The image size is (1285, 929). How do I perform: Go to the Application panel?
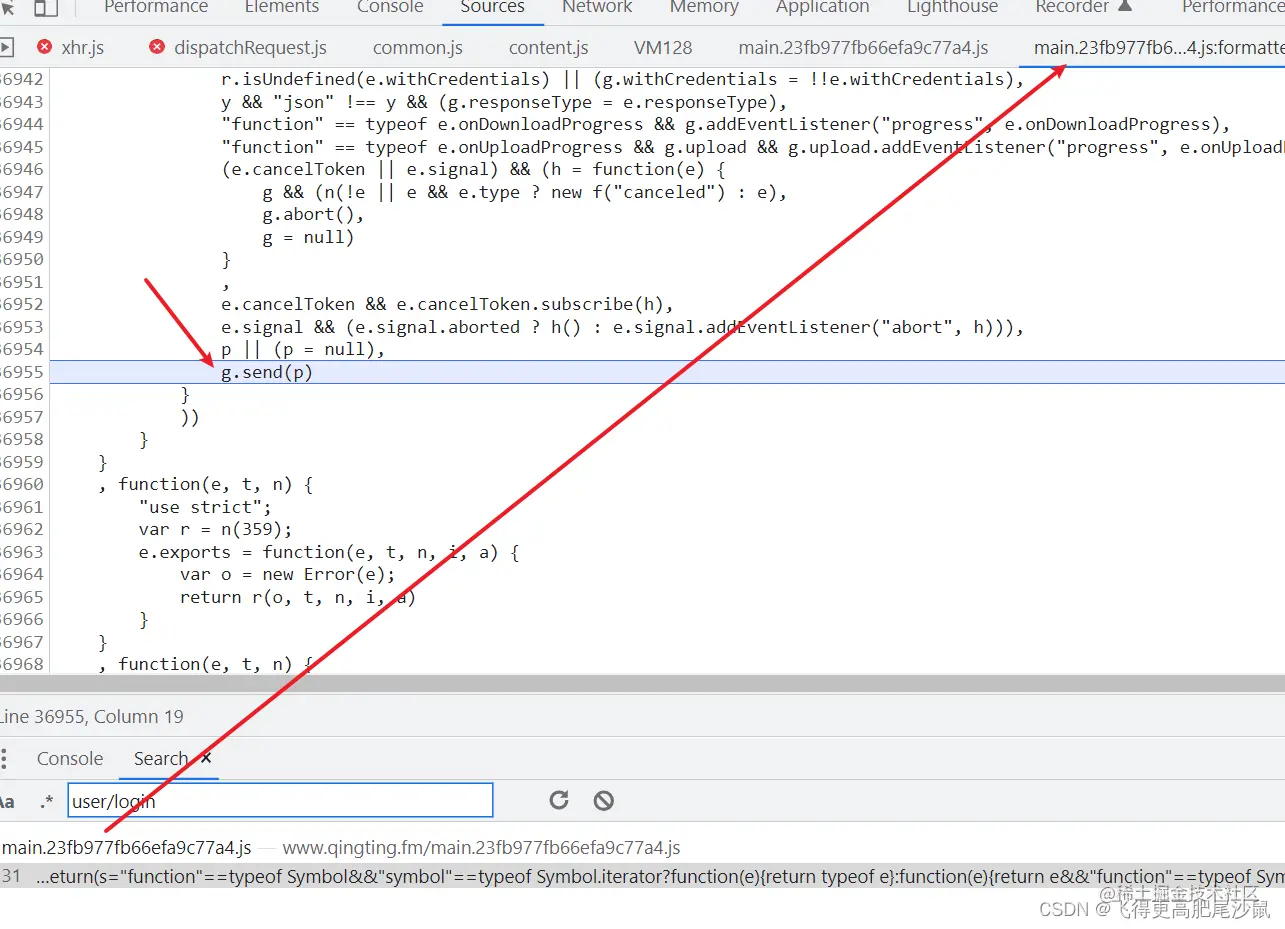coord(823,8)
